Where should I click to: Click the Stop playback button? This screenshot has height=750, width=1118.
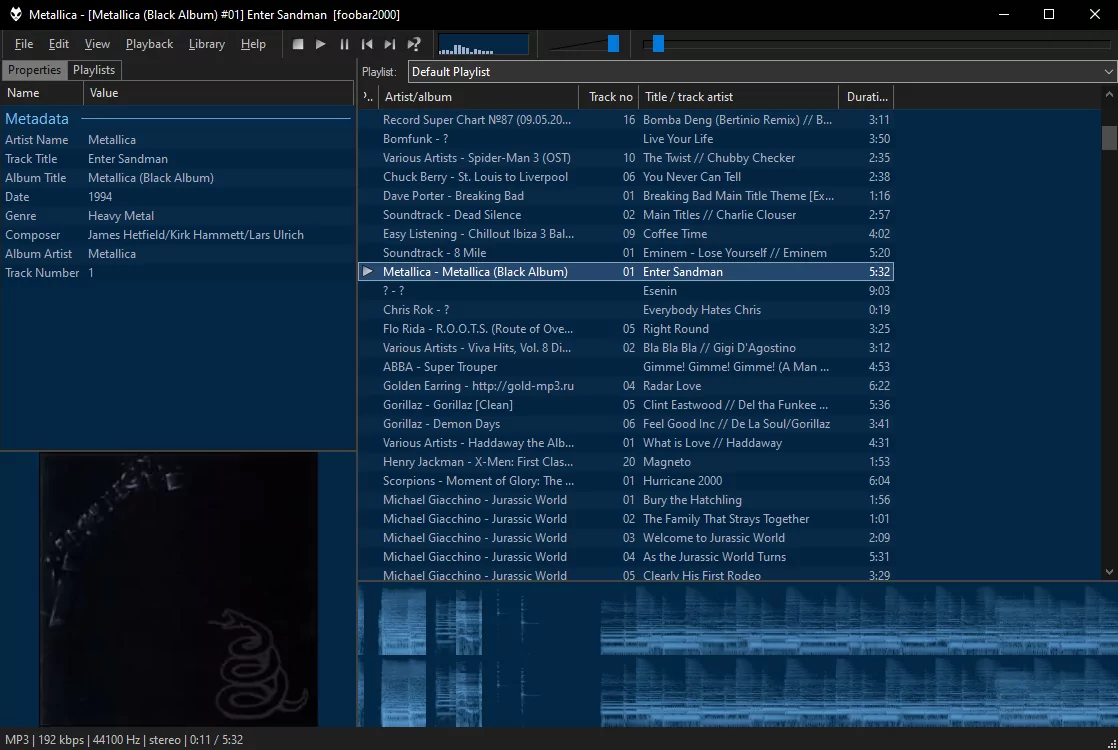tap(298, 44)
